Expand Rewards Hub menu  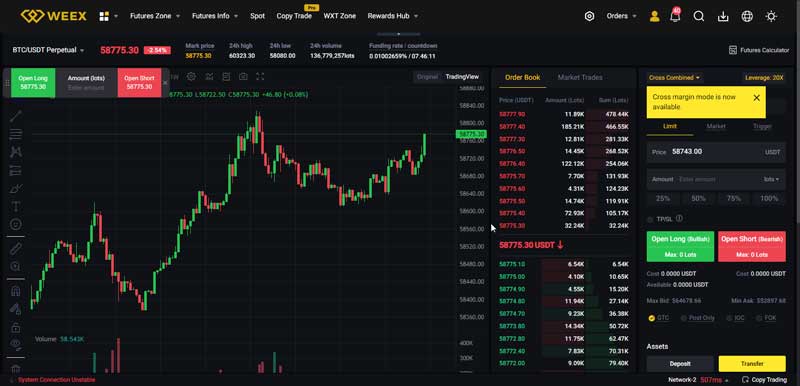[393, 16]
